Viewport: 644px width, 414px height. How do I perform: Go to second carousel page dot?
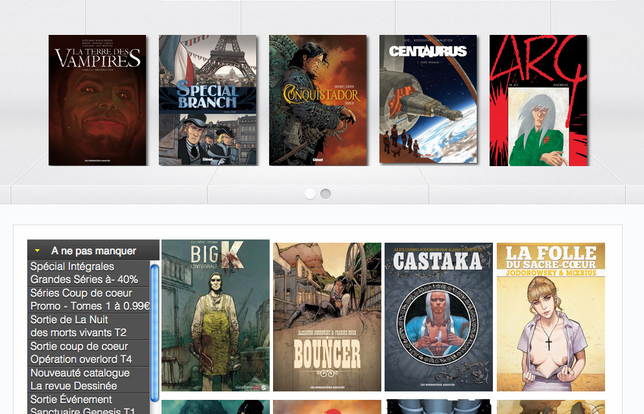[325, 194]
